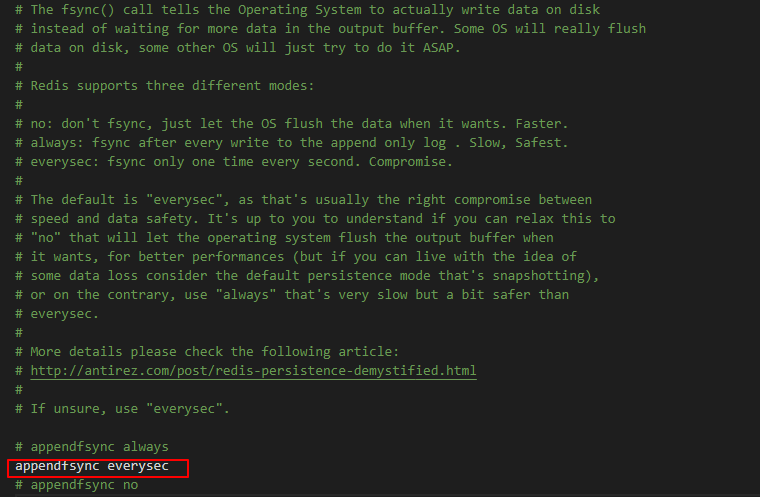The width and height of the screenshot is (760, 497).
Task: Click the commented 'appendfsync always' line
Action: coord(92,447)
